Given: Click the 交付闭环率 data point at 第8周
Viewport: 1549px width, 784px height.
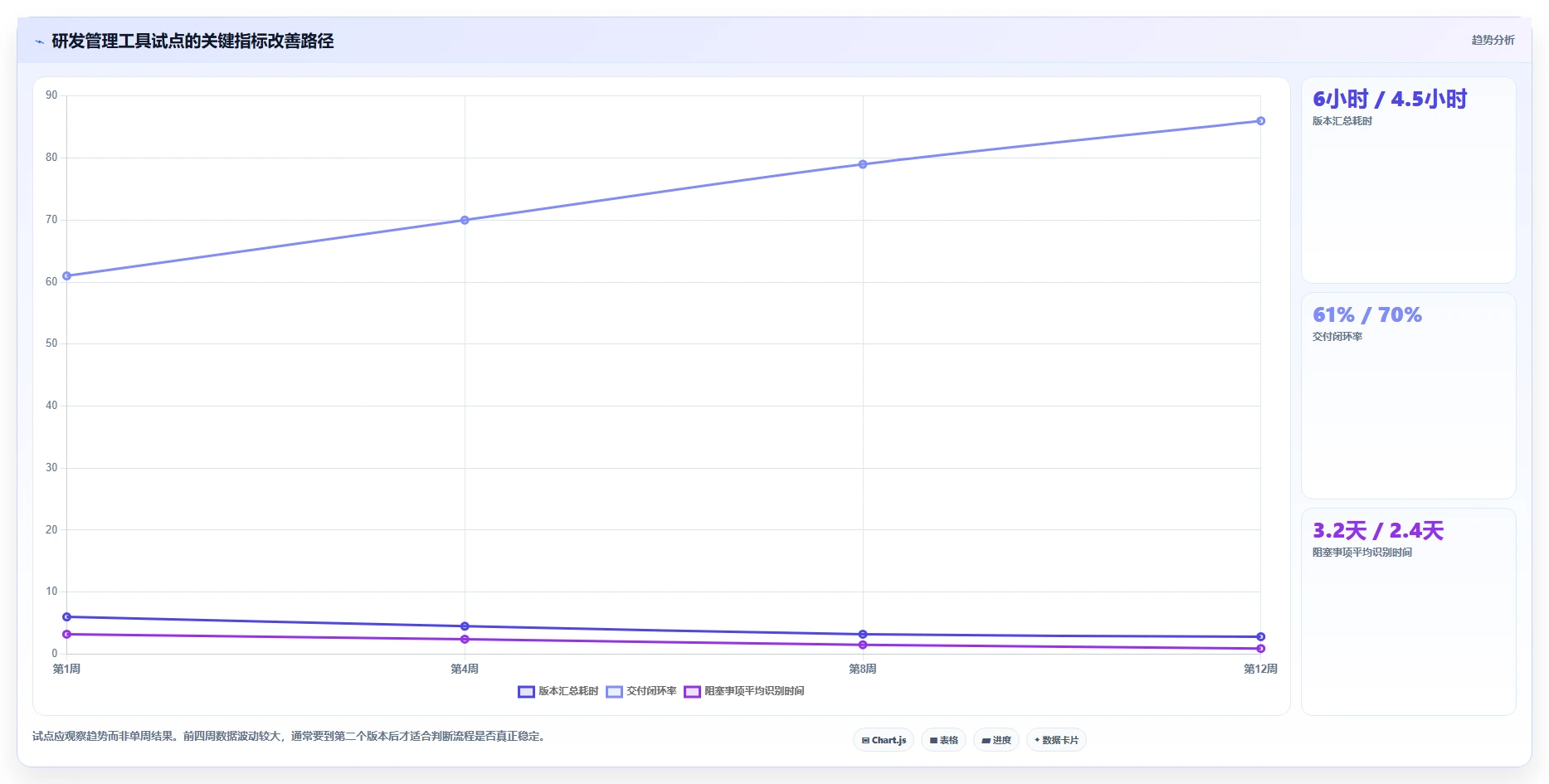Looking at the screenshot, I should (863, 164).
